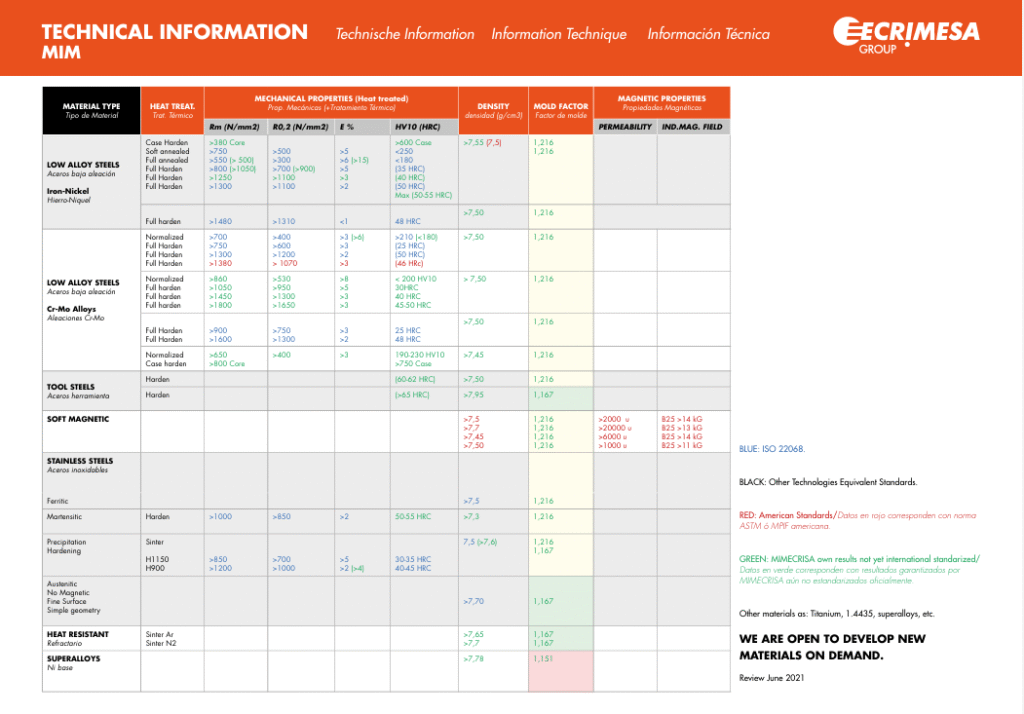Click the 'HEAT TREAT.' column header
This screenshot has height=714, width=1024.
coord(172,110)
